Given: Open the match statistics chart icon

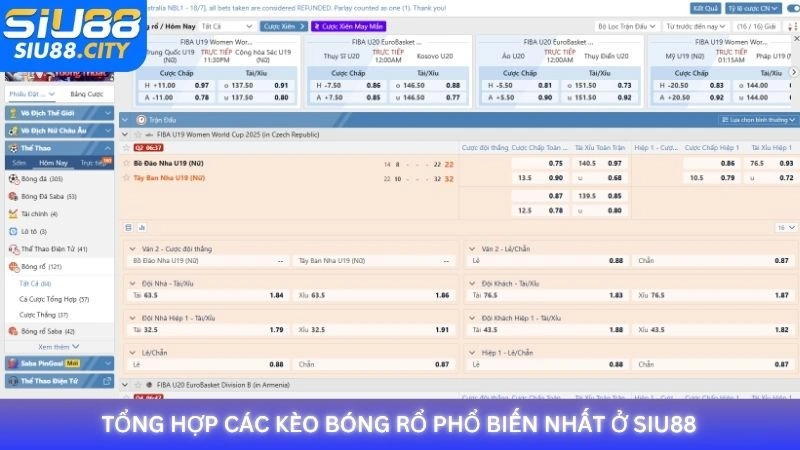Looking at the screenshot, I should coord(142,228).
